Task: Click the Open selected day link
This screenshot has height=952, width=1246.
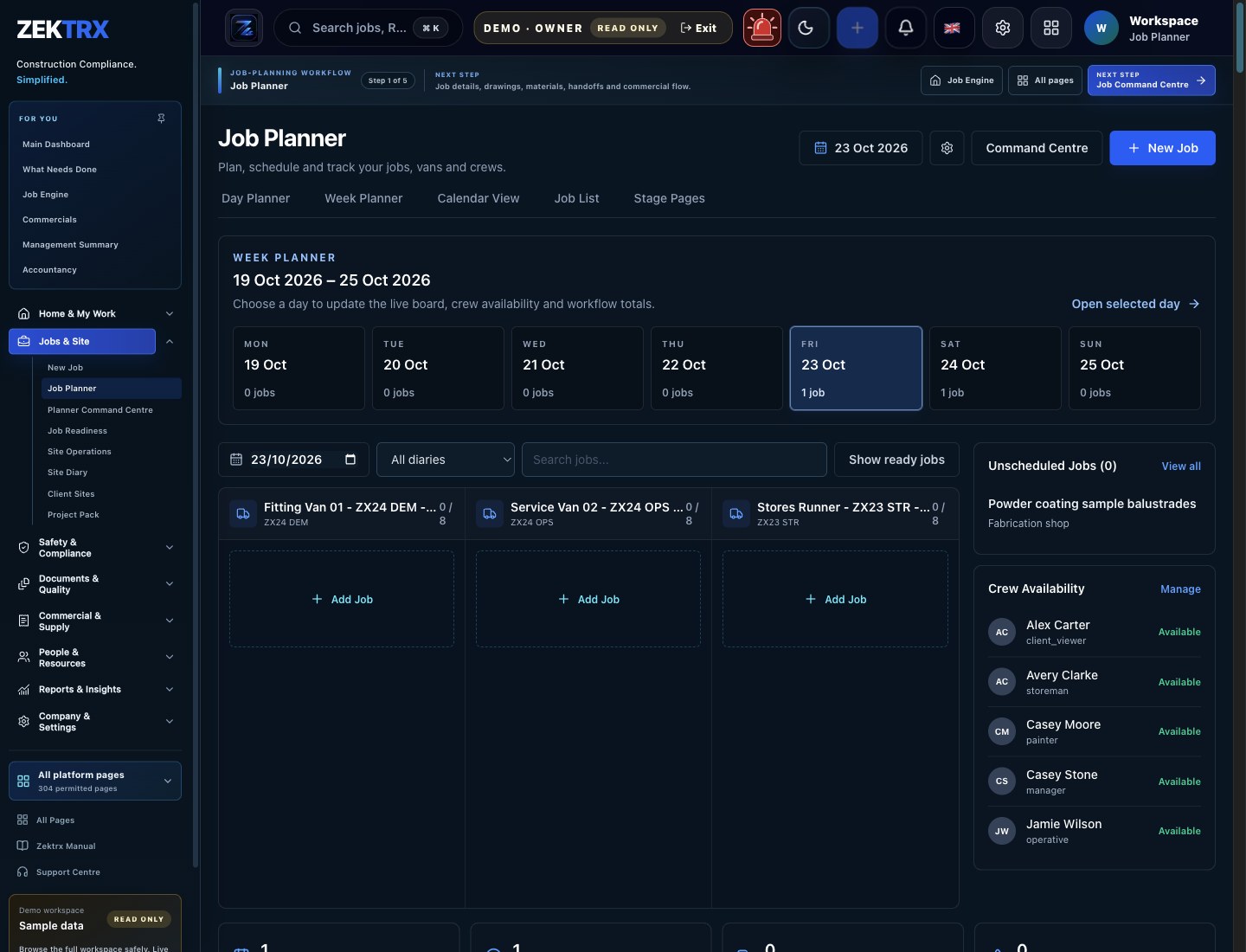Action: (1135, 304)
